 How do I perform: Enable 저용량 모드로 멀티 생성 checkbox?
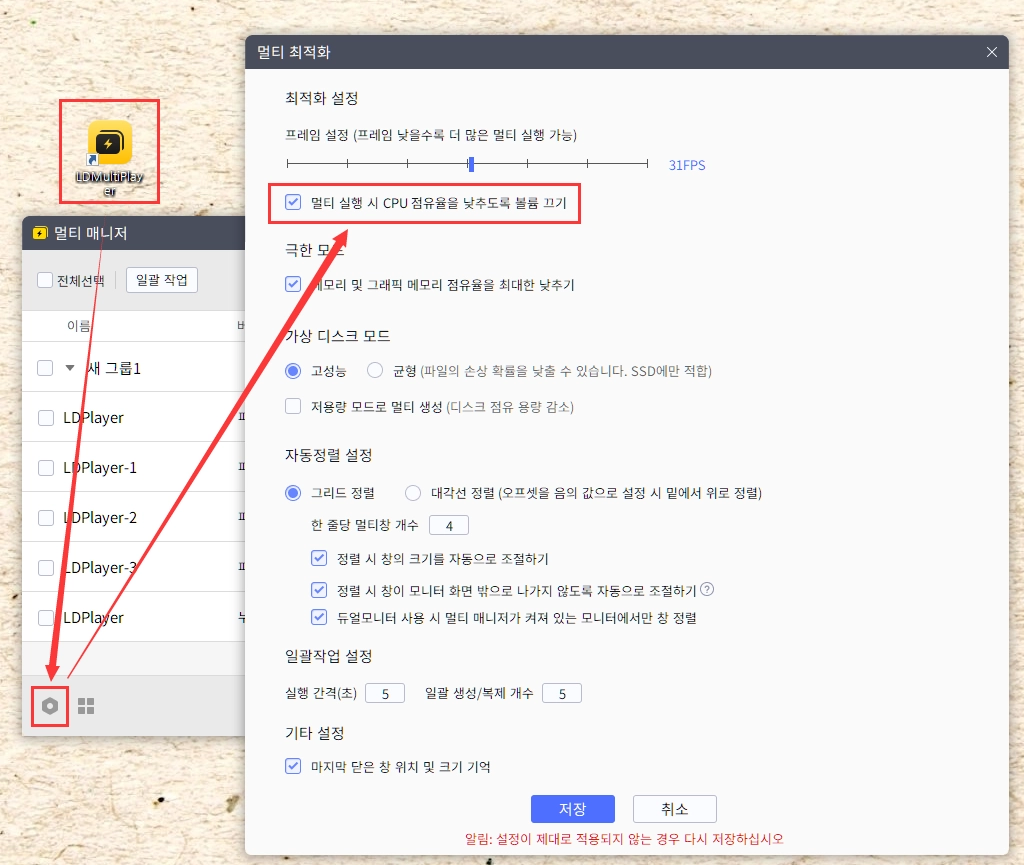[293, 406]
